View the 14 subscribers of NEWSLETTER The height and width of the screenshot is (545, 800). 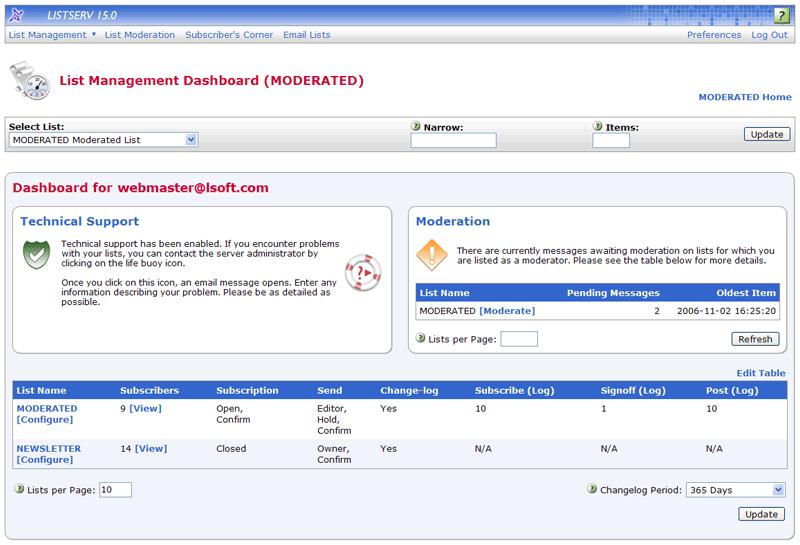(x=151, y=449)
